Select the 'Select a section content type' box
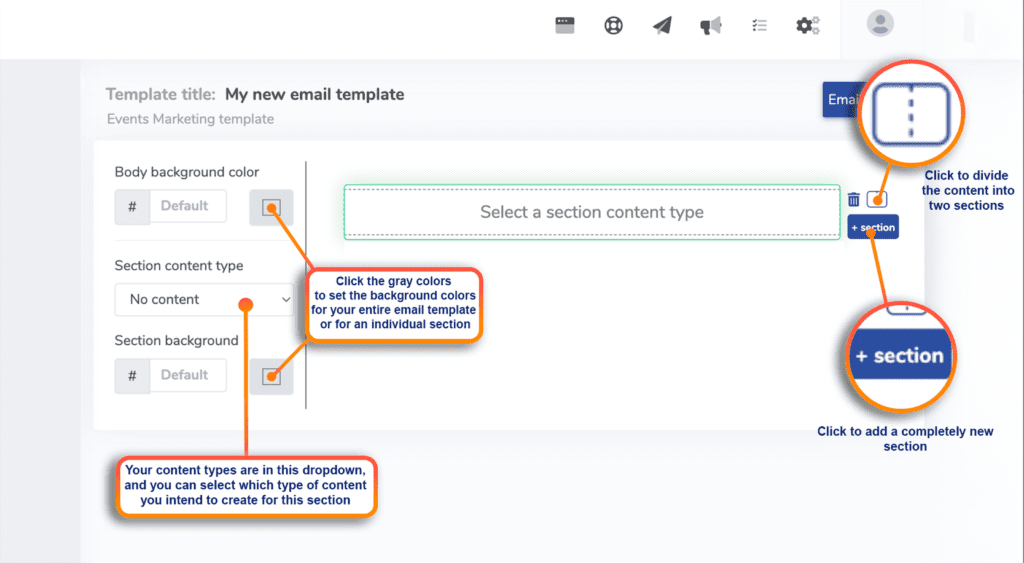1024x563 pixels. pyautogui.click(x=591, y=212)
